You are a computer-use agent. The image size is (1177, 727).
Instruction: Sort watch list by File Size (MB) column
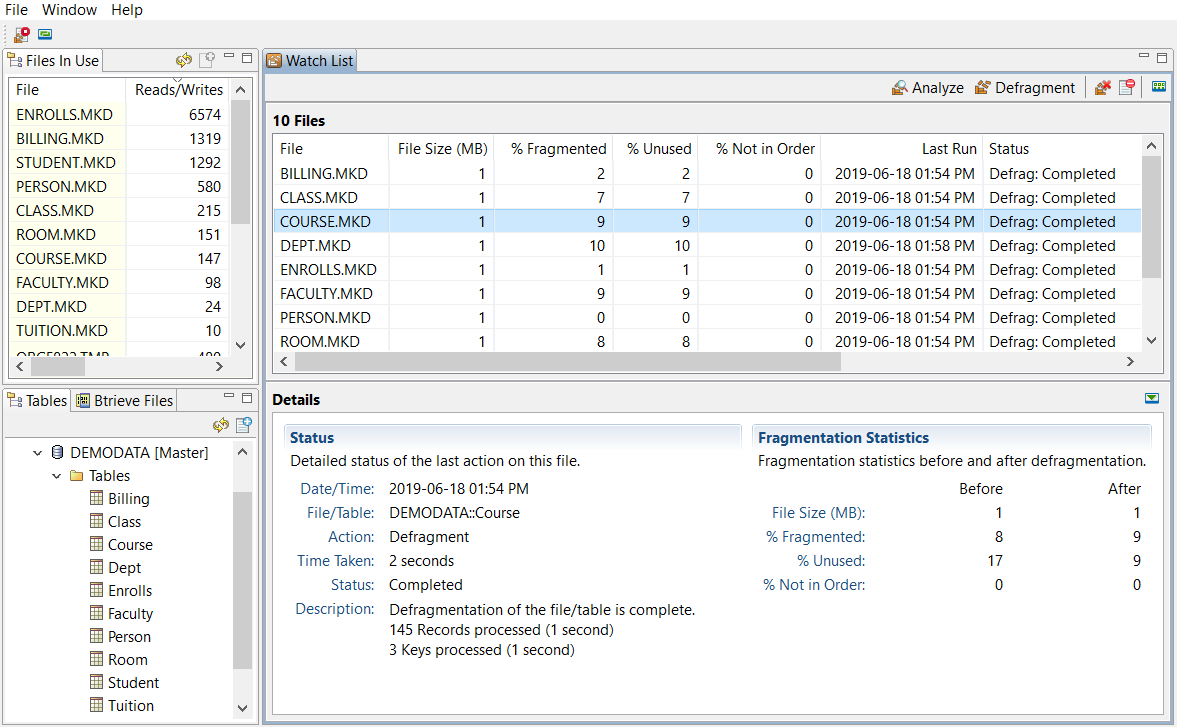(x=442, y=149)
